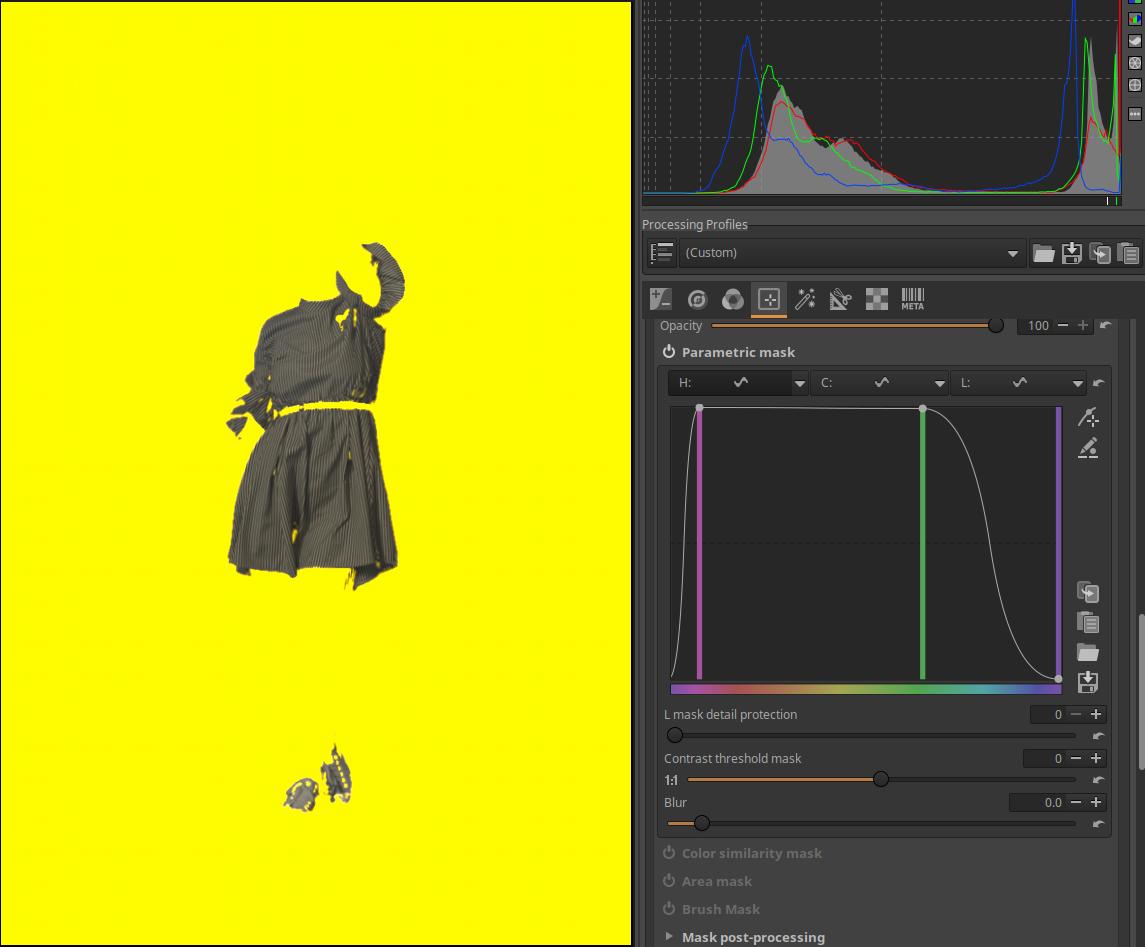Open the Transform tab with scissors icon

tap(840, 299)
